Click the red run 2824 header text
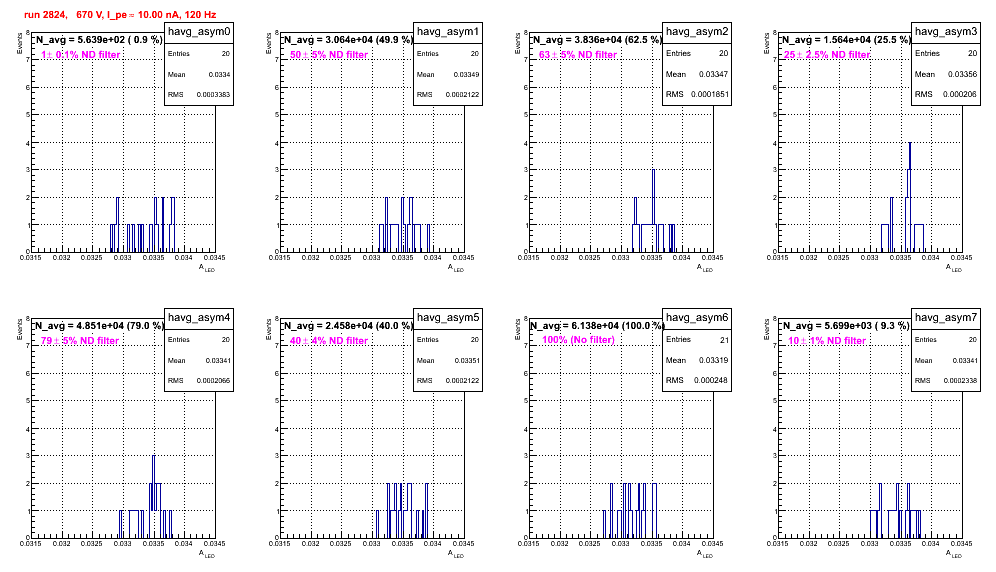The width and height of the screenshot is (996, 572). pos(120,15)
